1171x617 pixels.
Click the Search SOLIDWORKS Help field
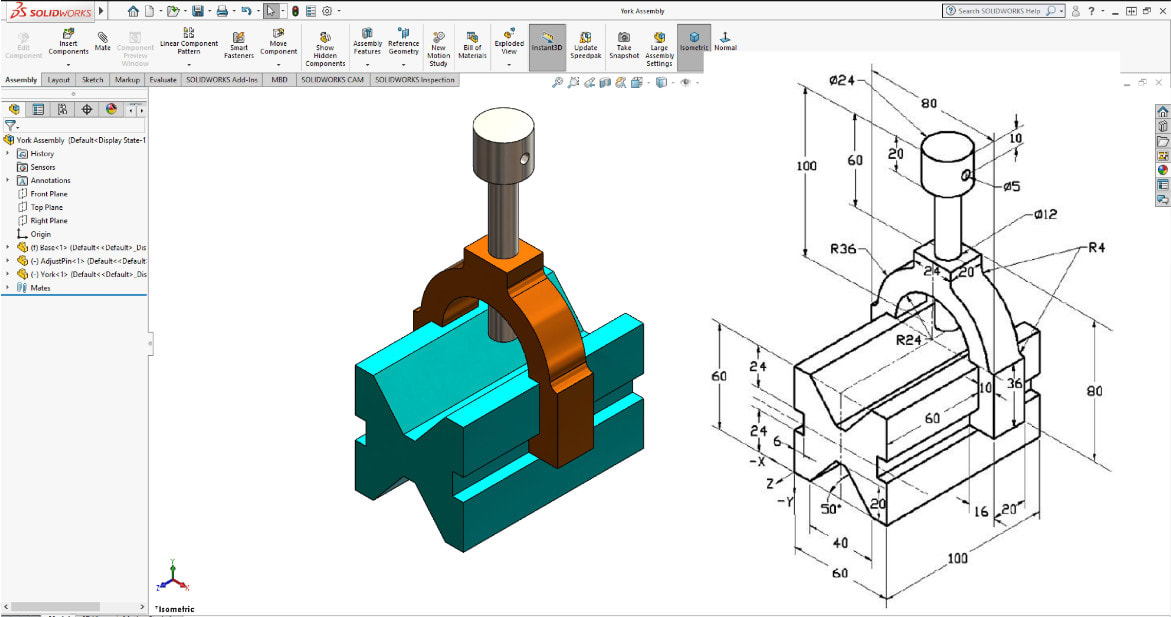(x=1003, y=11)
